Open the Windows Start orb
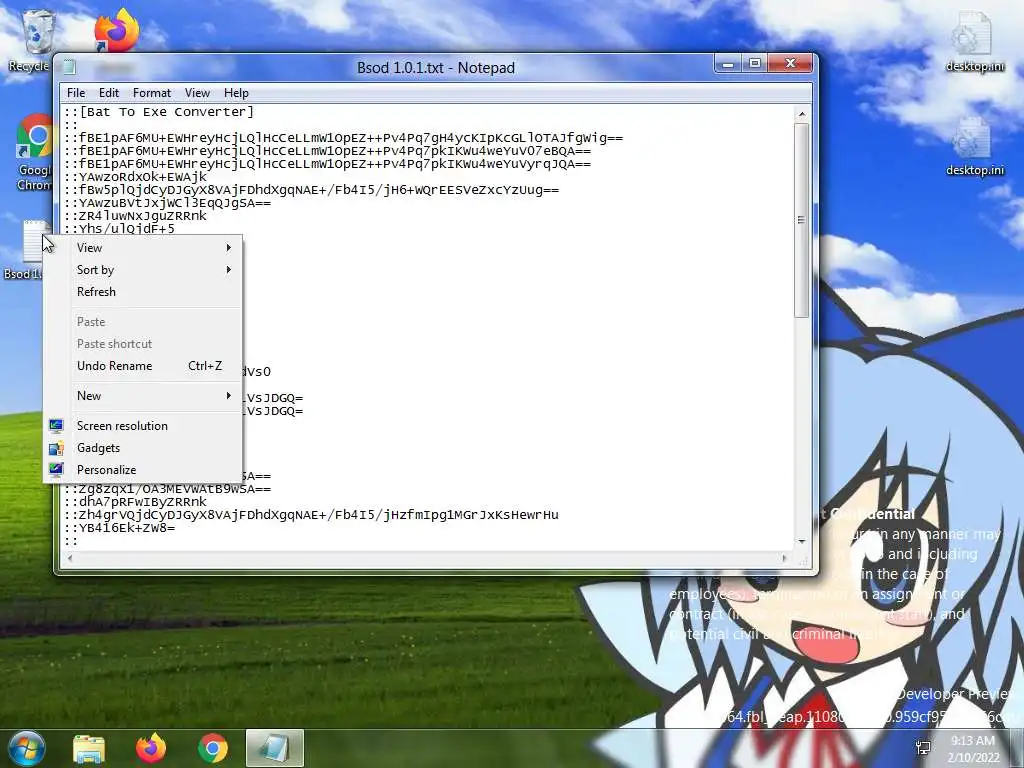Viewport: 1024px width, 768px height. click(27, 748)
